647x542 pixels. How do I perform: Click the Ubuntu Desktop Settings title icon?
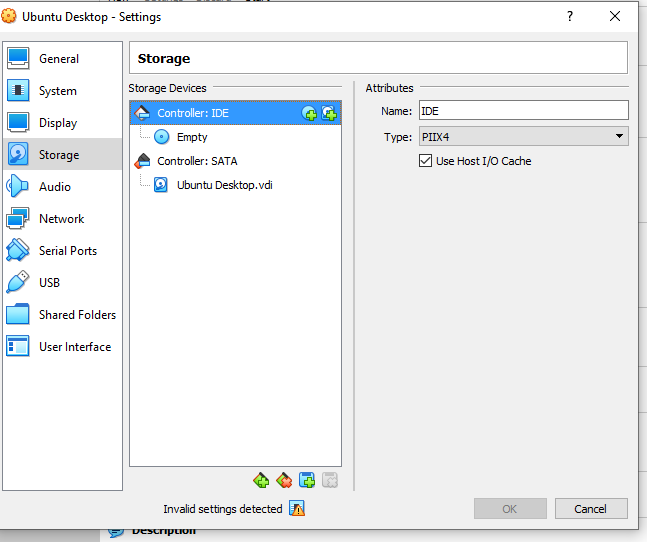[x=9, y=16]
